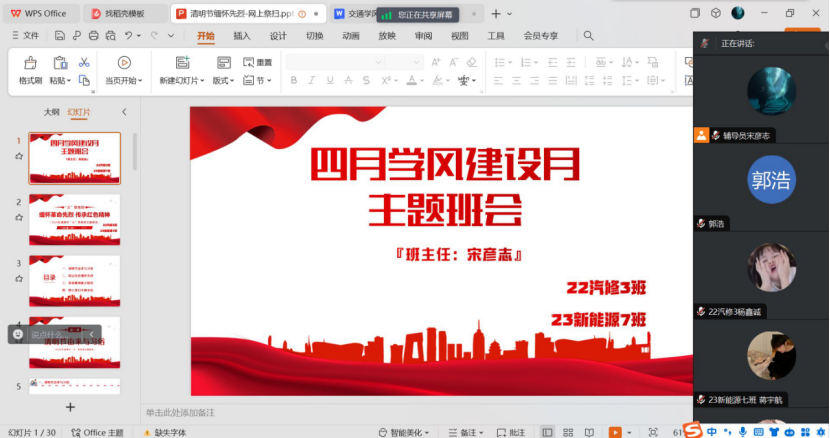Click the Reset (重置) button
This screenshot has width=830, height=438.
pyautogui.click(x=257, y=62)
